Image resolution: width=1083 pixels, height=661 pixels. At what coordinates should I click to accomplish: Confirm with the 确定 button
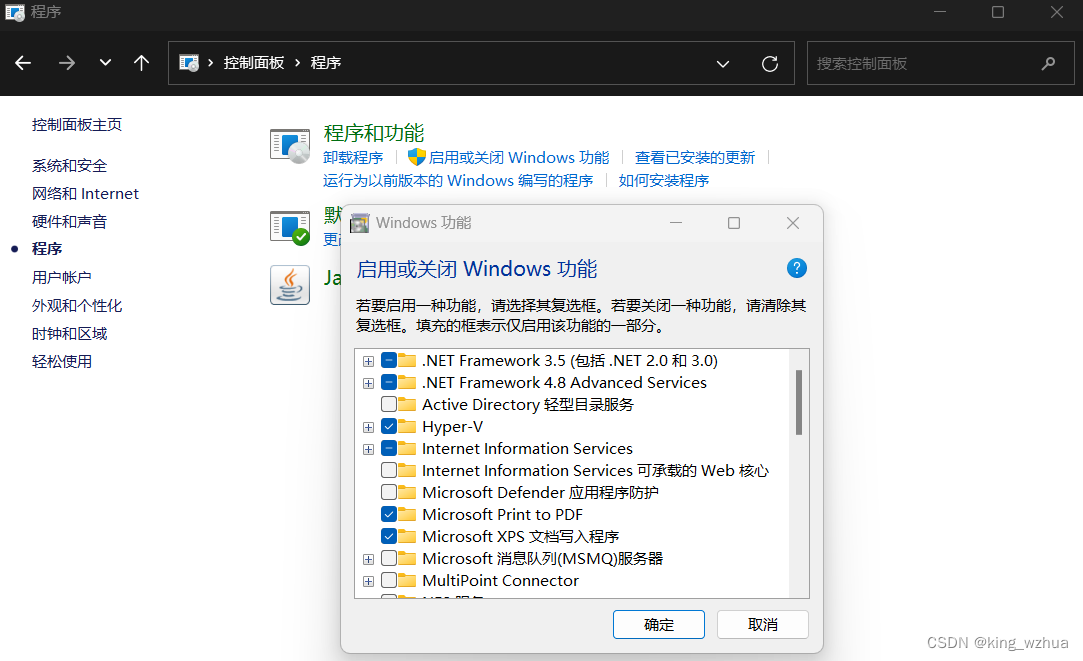tap(659, 624)
